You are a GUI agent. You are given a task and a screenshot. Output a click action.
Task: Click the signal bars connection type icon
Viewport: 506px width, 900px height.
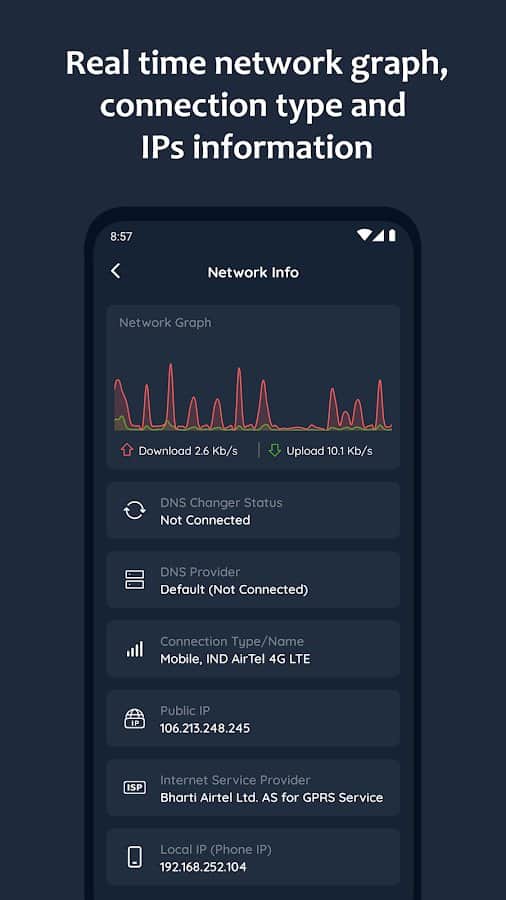[x=134, y=649]
